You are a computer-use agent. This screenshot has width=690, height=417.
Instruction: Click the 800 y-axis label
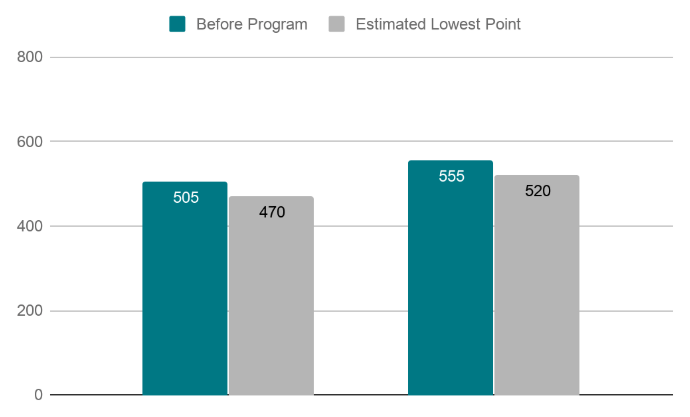[x=30, y=57]
